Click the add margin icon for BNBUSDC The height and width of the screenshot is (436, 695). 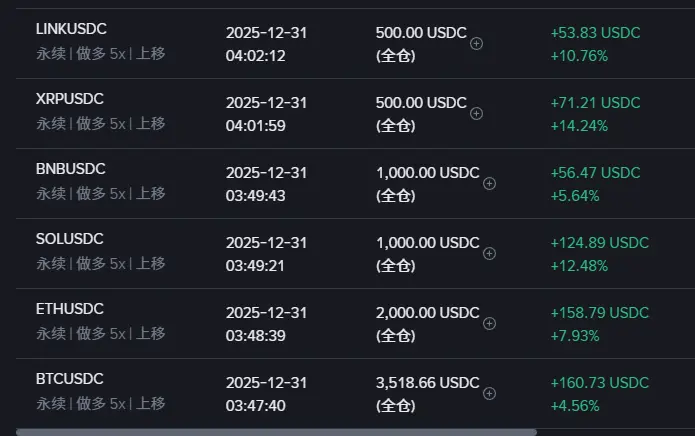[489, 183]
